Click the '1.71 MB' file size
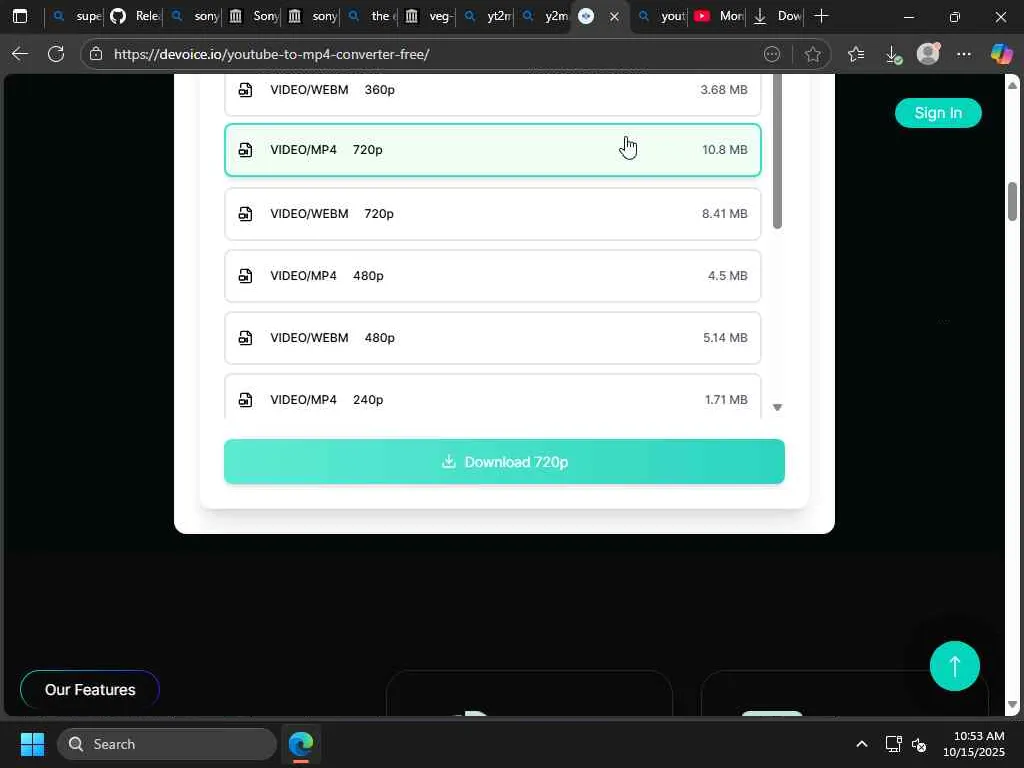This screenshot has width=1024, height=768. tap(726, 400)
